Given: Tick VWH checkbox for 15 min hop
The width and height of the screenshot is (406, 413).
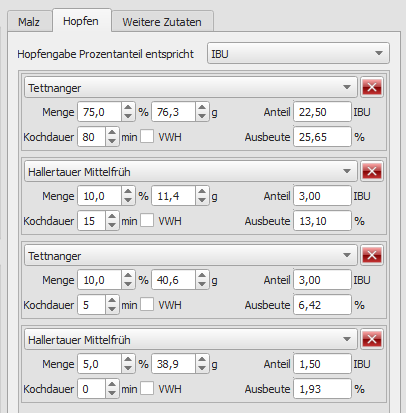Looking at the screenshot, I should click(147, 221).
